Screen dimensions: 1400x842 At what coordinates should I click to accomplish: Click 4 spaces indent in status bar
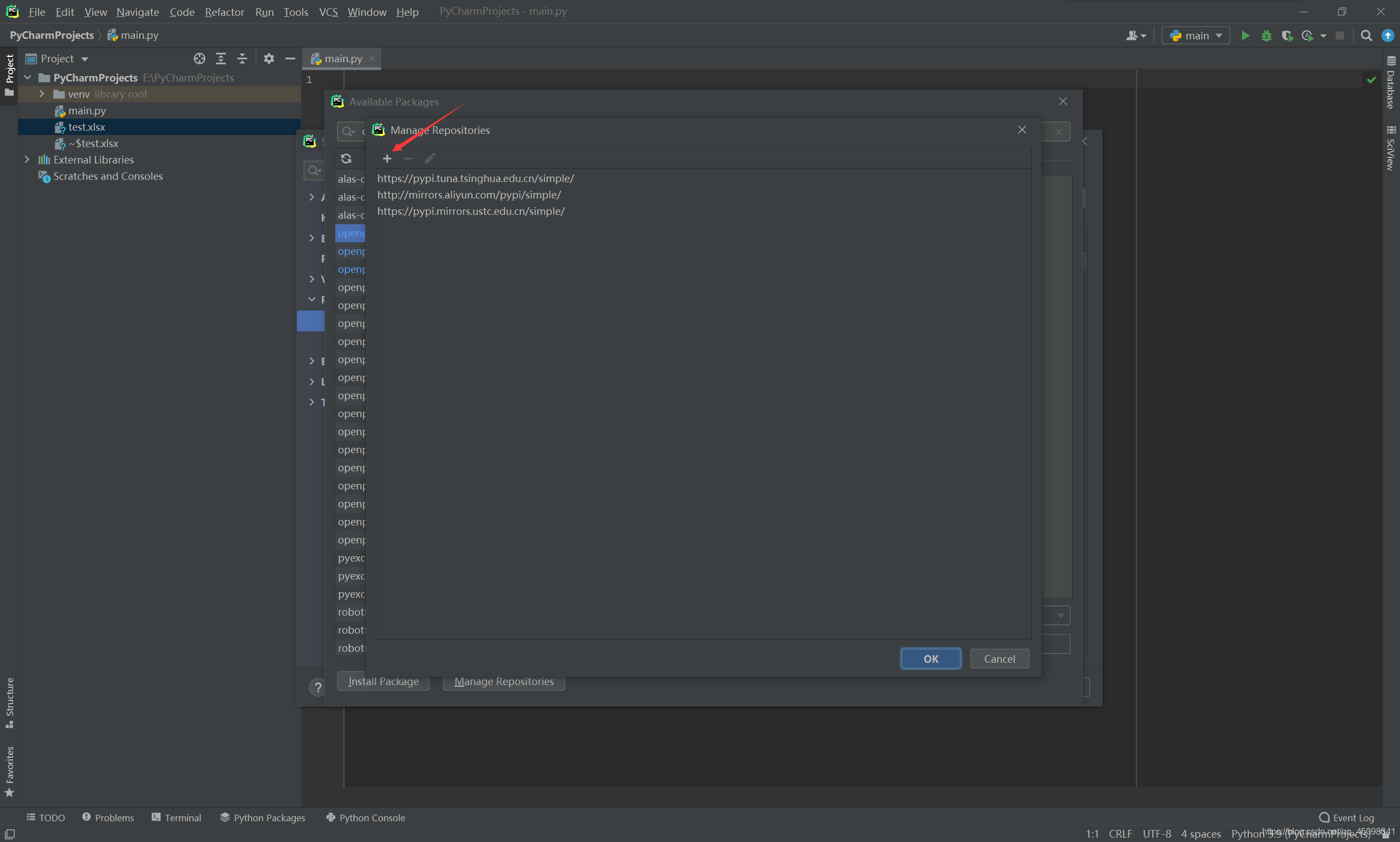1201,833
